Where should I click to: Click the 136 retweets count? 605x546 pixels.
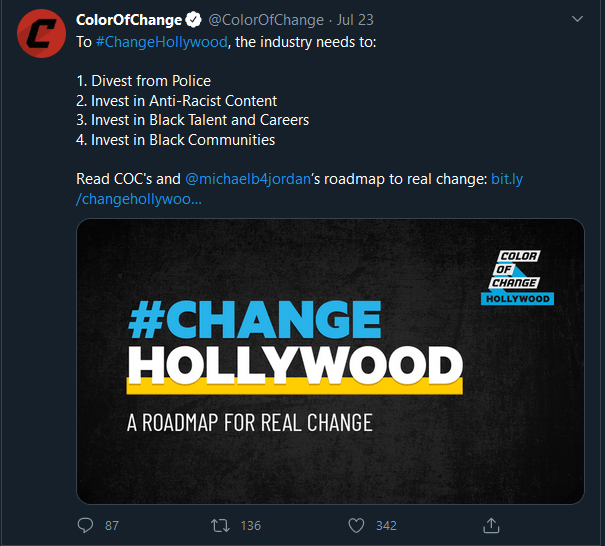[250, 525]
